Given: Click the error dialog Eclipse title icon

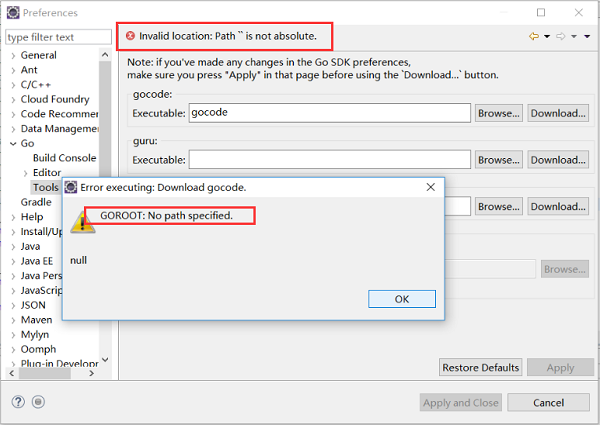Looking at the screenshot, I should click(x=70, y=187).
